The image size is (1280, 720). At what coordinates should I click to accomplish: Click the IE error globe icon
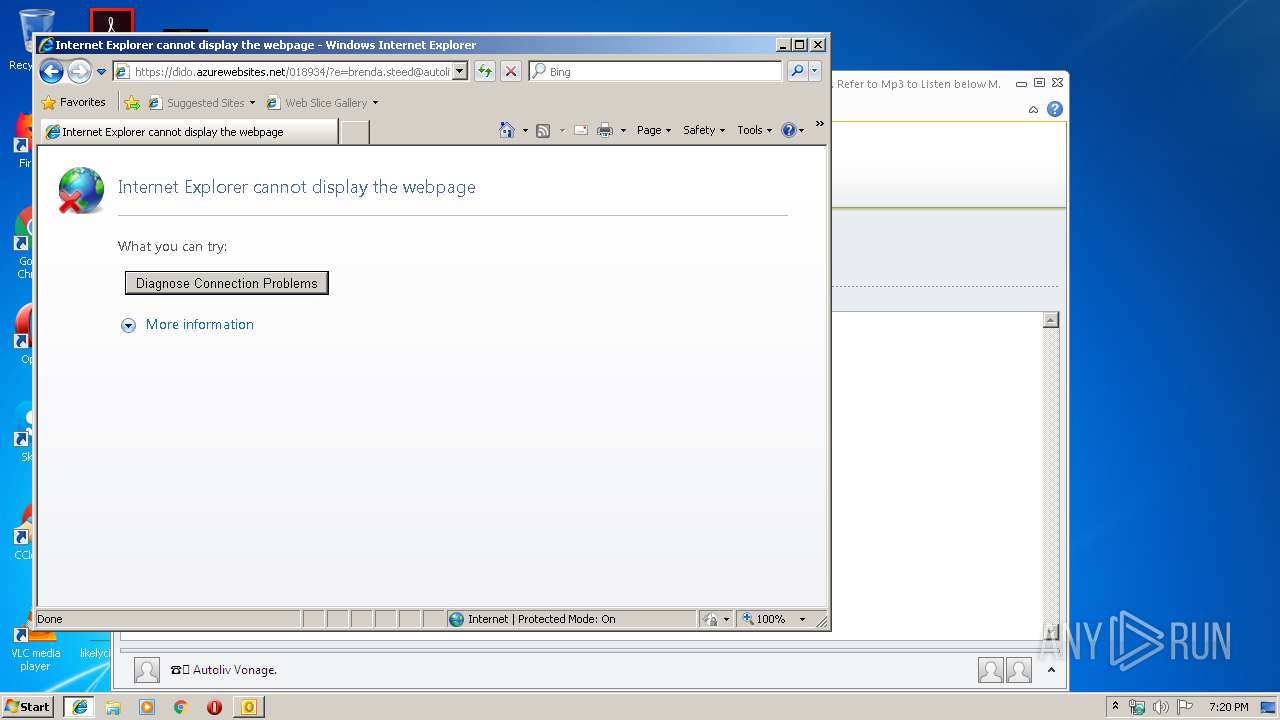point(81,190)
